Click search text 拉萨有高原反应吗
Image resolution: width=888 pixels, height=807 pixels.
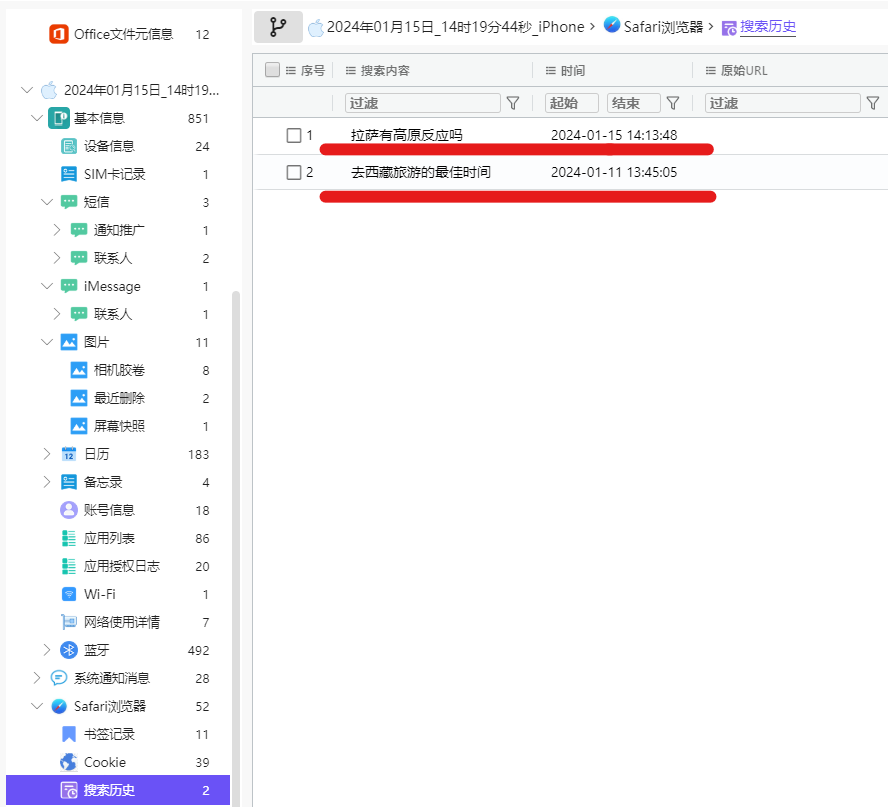[407, 135]
